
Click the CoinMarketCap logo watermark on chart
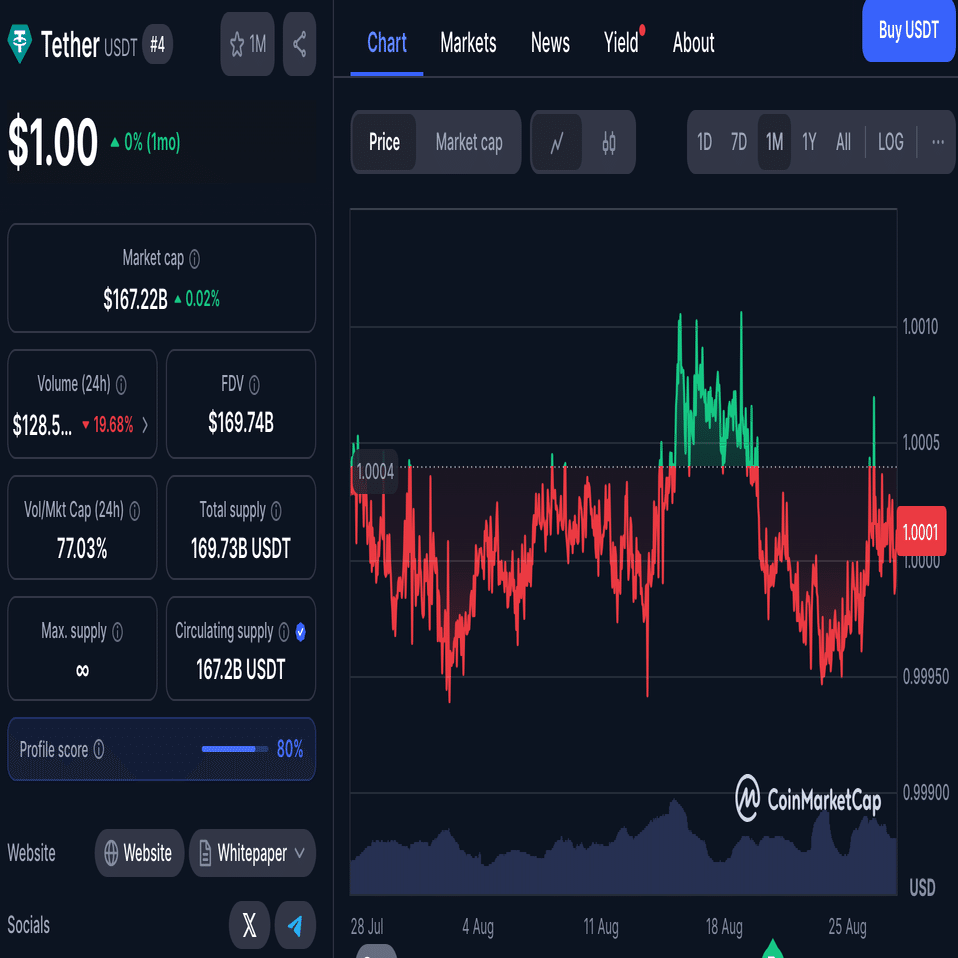(x=806, y=800)
